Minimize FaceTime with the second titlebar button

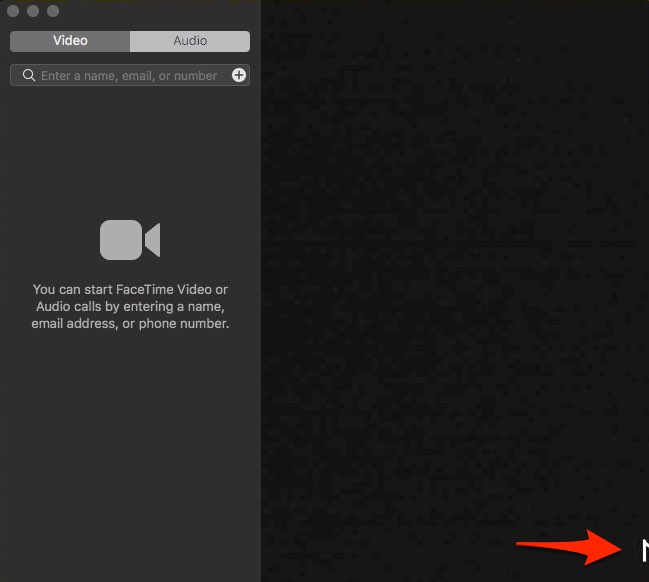click(33, 11)
